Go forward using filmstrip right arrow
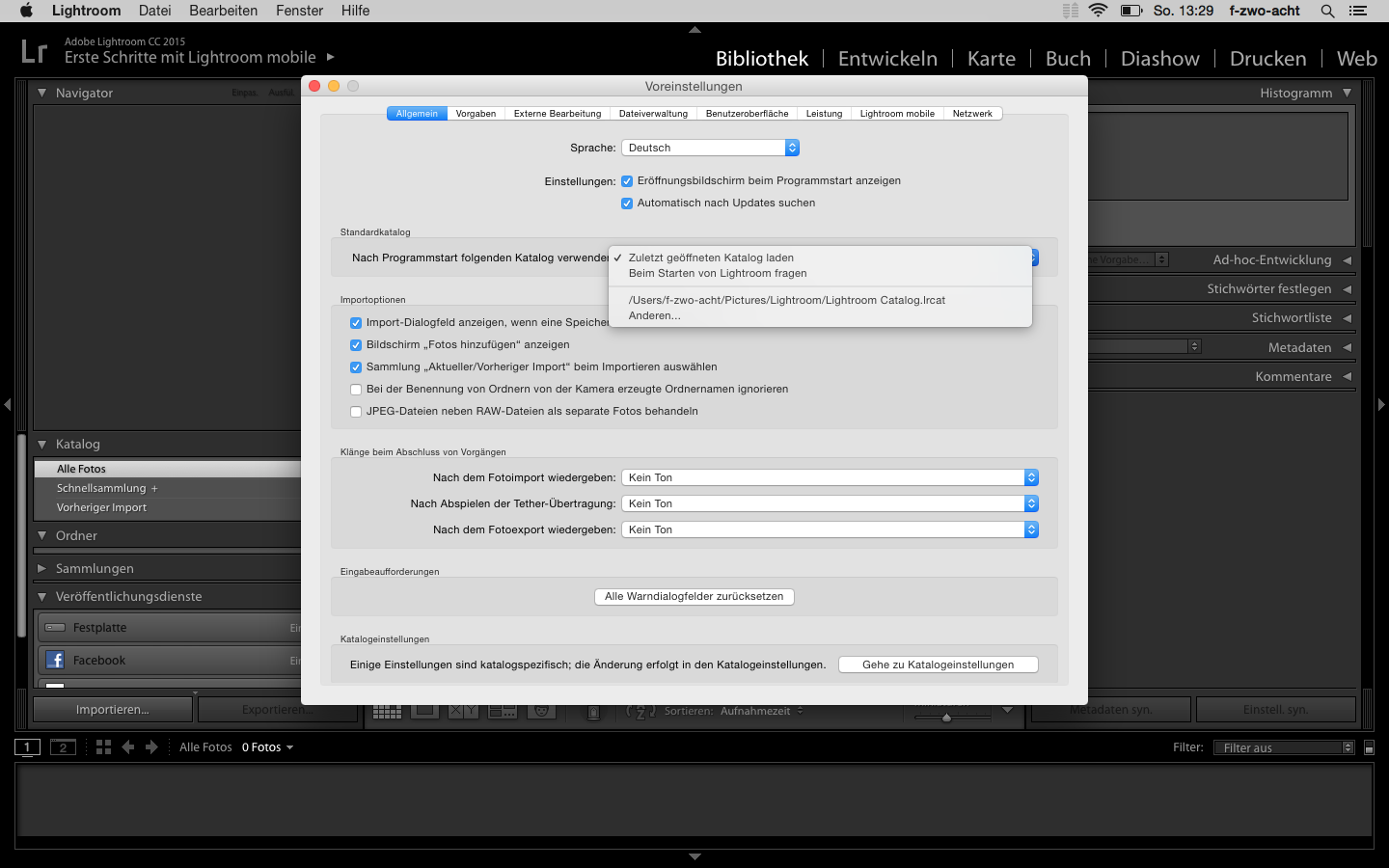 151,747
